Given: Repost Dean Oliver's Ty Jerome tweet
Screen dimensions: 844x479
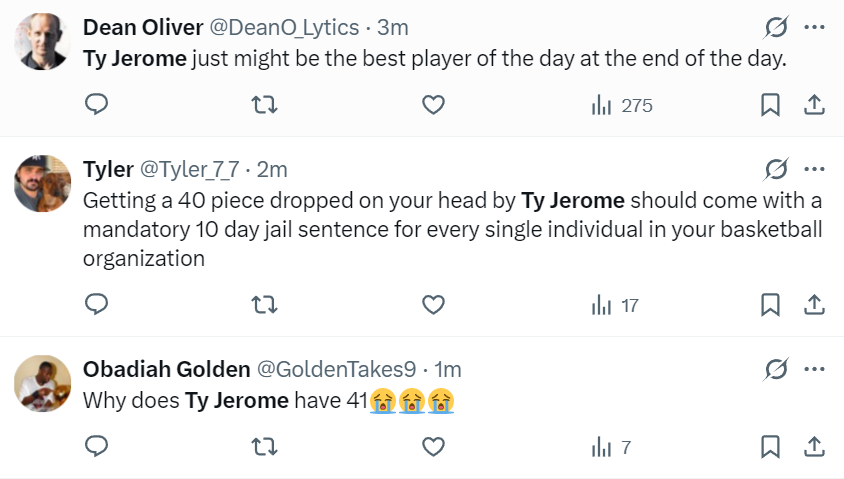Looking at the screenshot, I should pyautogui.click(x=265, y=104).
